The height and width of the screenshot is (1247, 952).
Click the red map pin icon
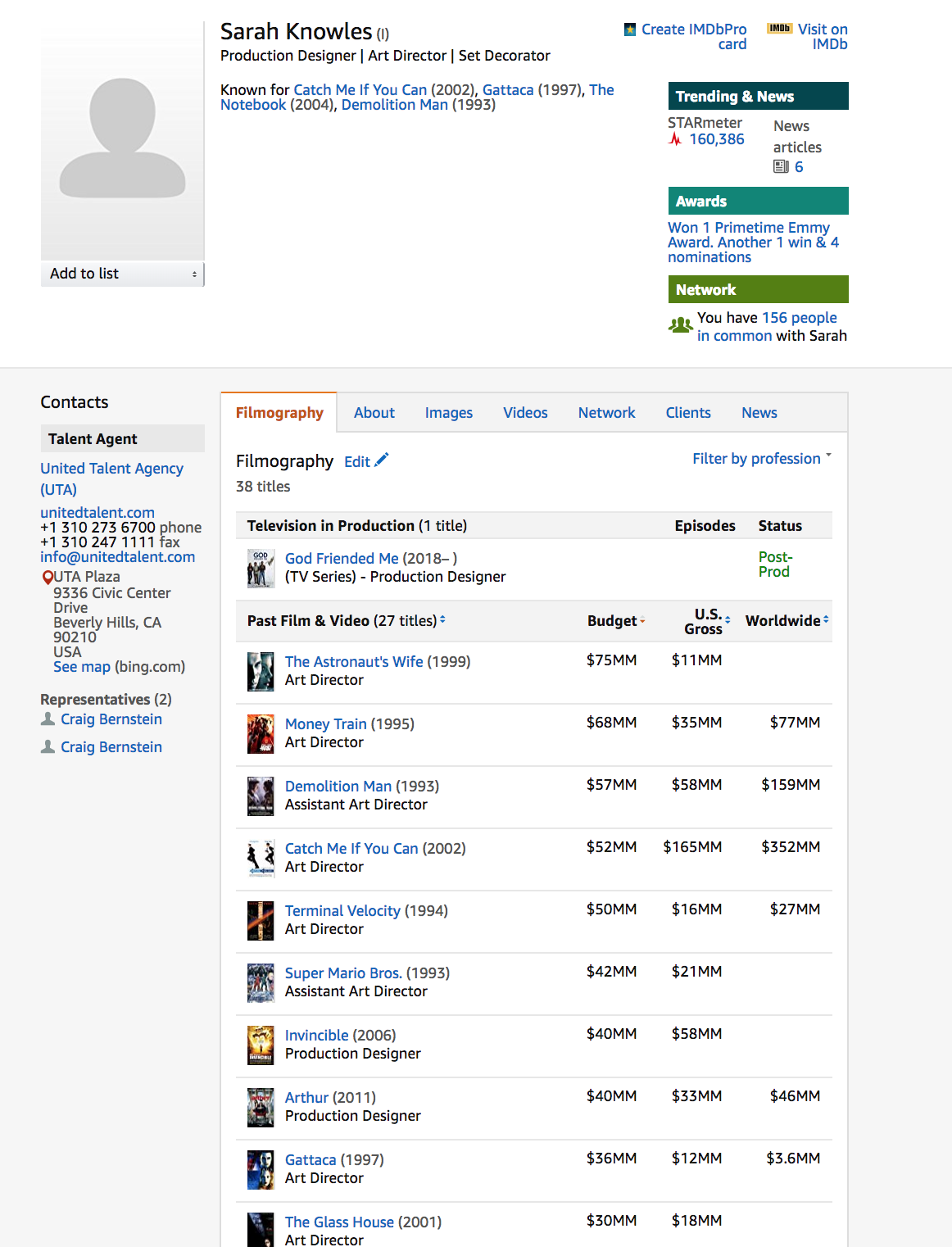(x=48, y=578)
